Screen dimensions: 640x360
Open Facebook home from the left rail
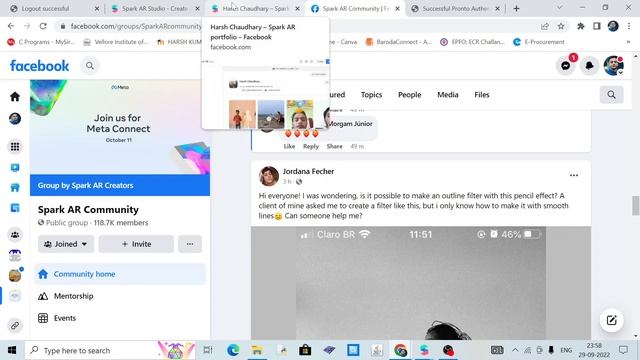point(15,97)
